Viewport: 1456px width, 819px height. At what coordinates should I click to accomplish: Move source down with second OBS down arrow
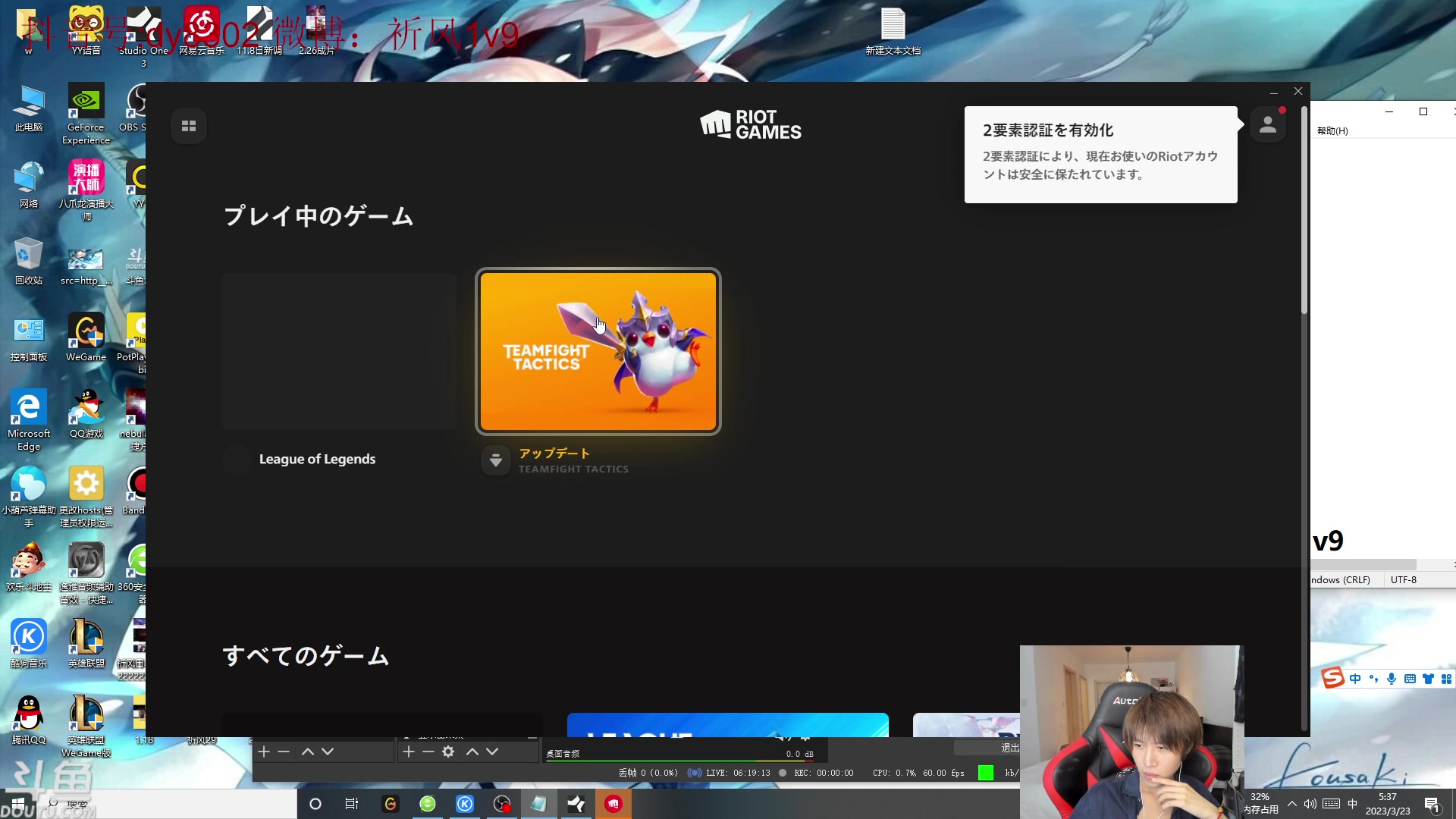click(492, 752)
